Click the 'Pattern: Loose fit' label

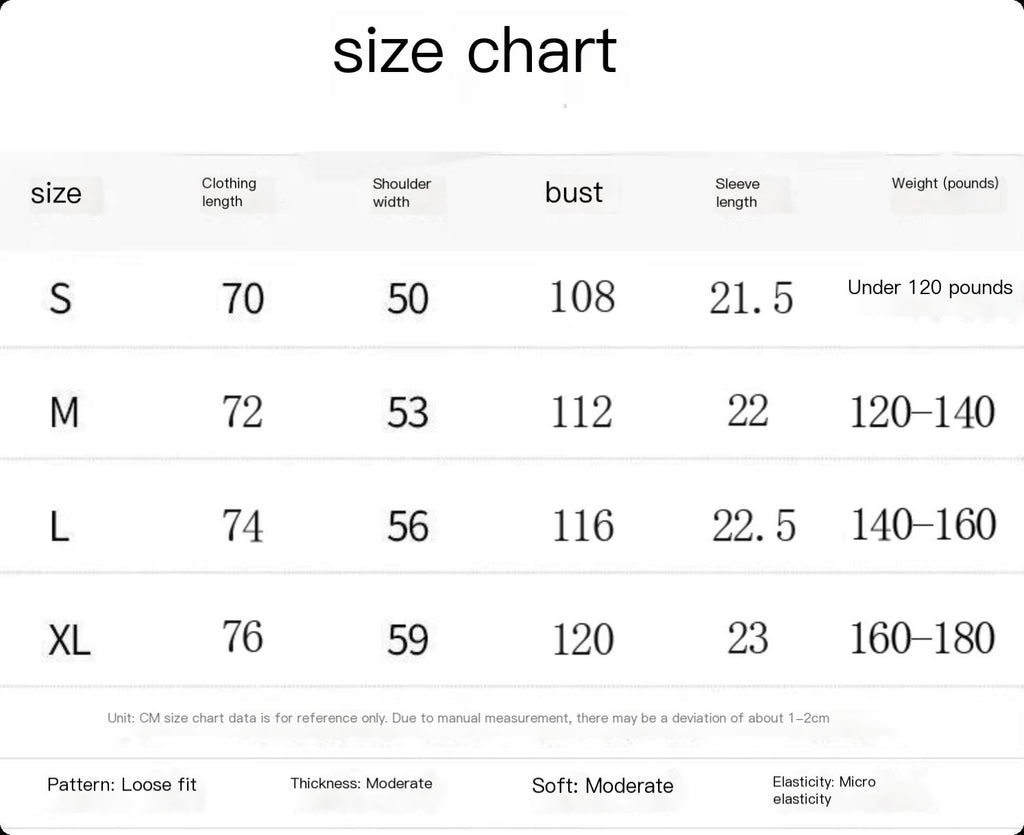[121, 785]
